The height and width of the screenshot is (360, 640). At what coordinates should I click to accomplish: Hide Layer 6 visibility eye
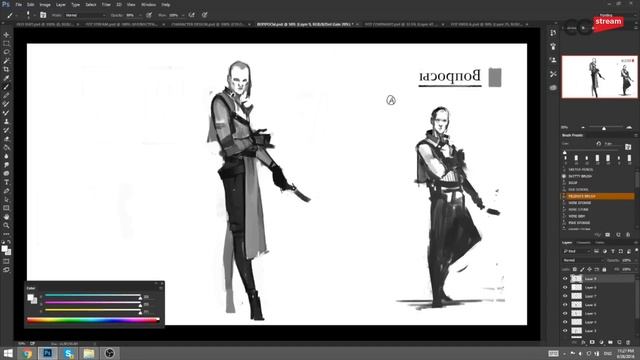coord(565,305)
